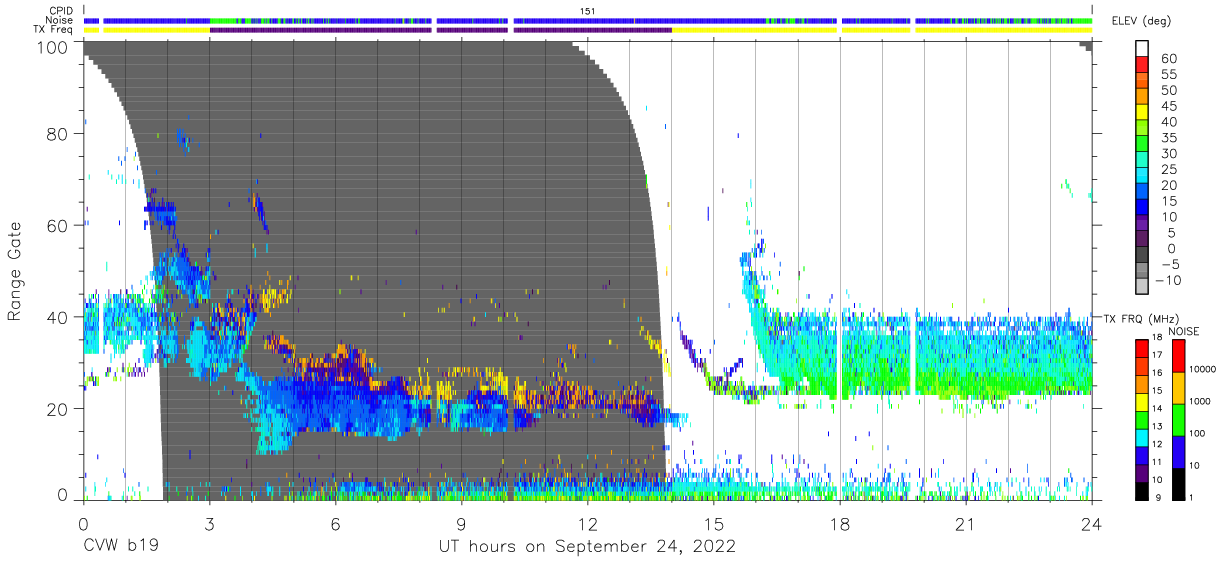Click the hour 3 tick on the time axis
The image size is (1228, 567).
point(209,524)
